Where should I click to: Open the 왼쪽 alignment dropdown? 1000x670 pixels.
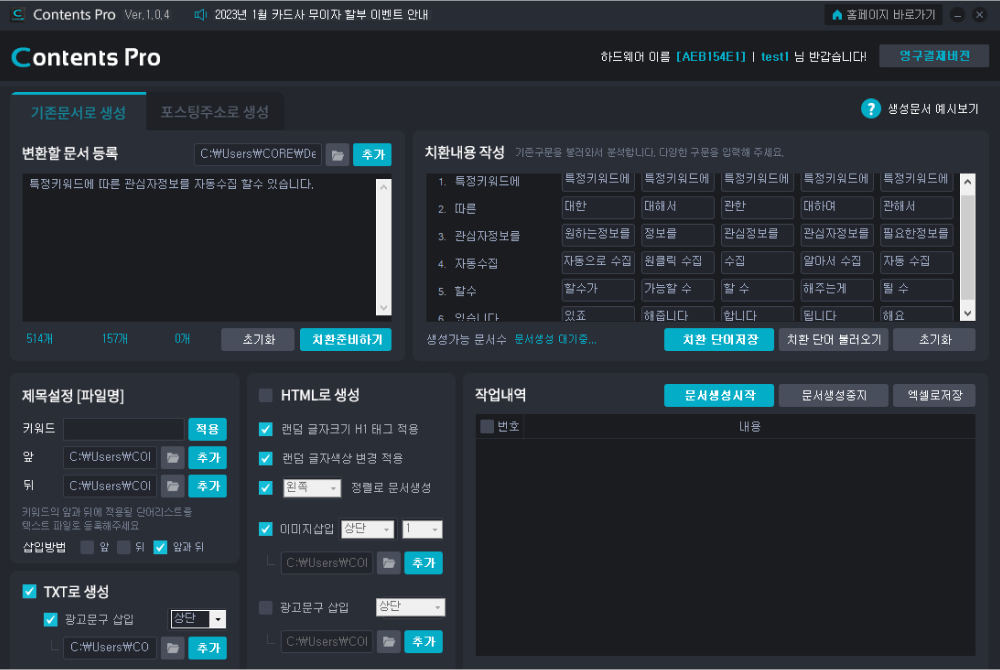pyautogui.click(x=312, y=488)
